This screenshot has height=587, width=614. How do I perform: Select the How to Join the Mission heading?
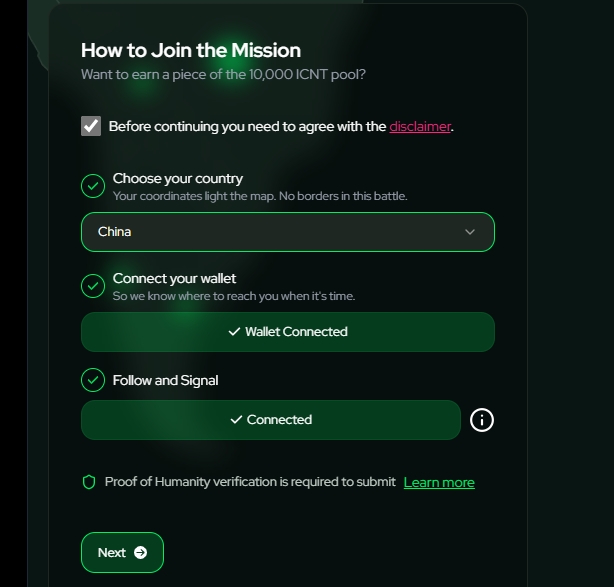point(191,51)
